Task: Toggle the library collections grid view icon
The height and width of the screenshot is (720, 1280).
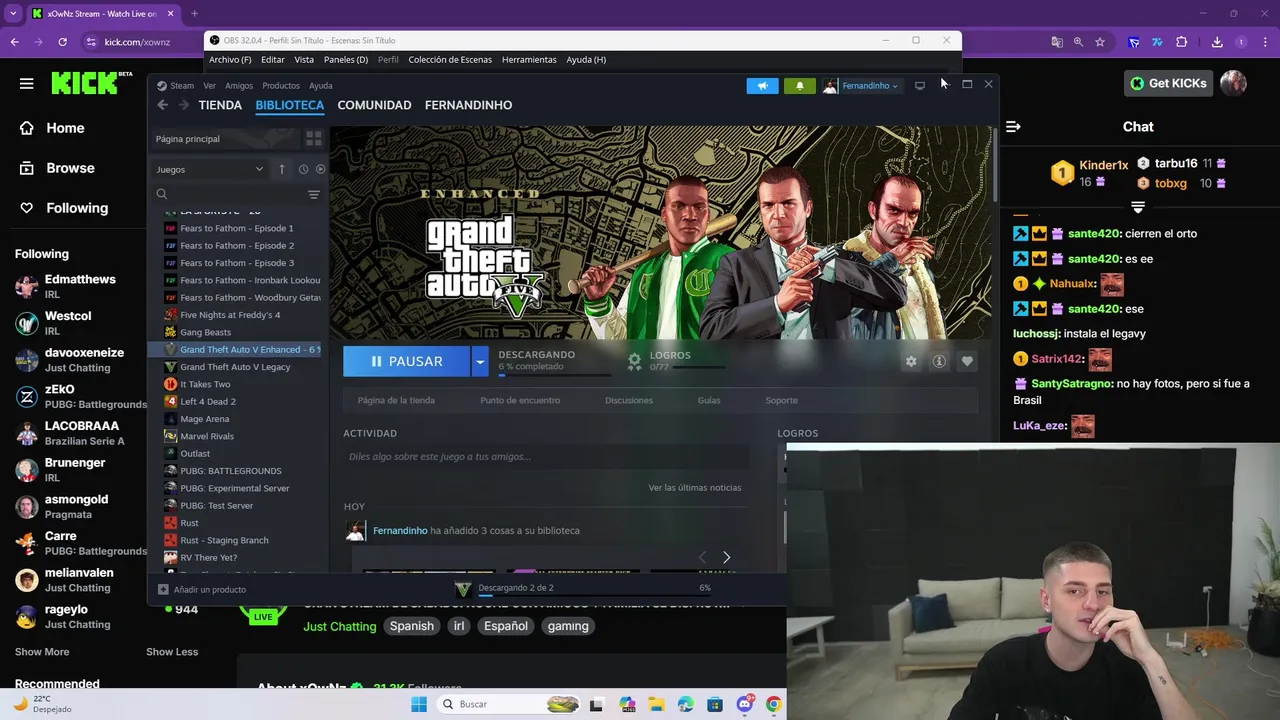Action: pos(314,139)
